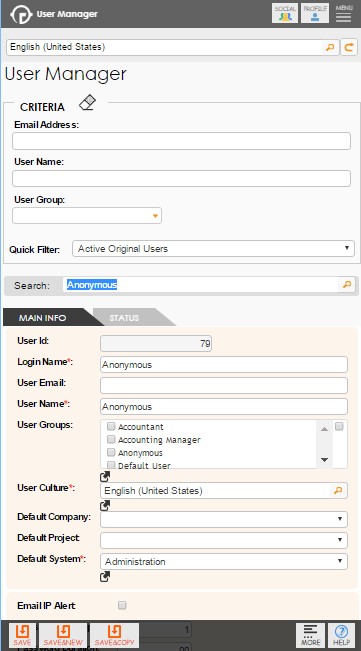
Task: Open the User Group criteria dropdown
Action: [87, 216]
